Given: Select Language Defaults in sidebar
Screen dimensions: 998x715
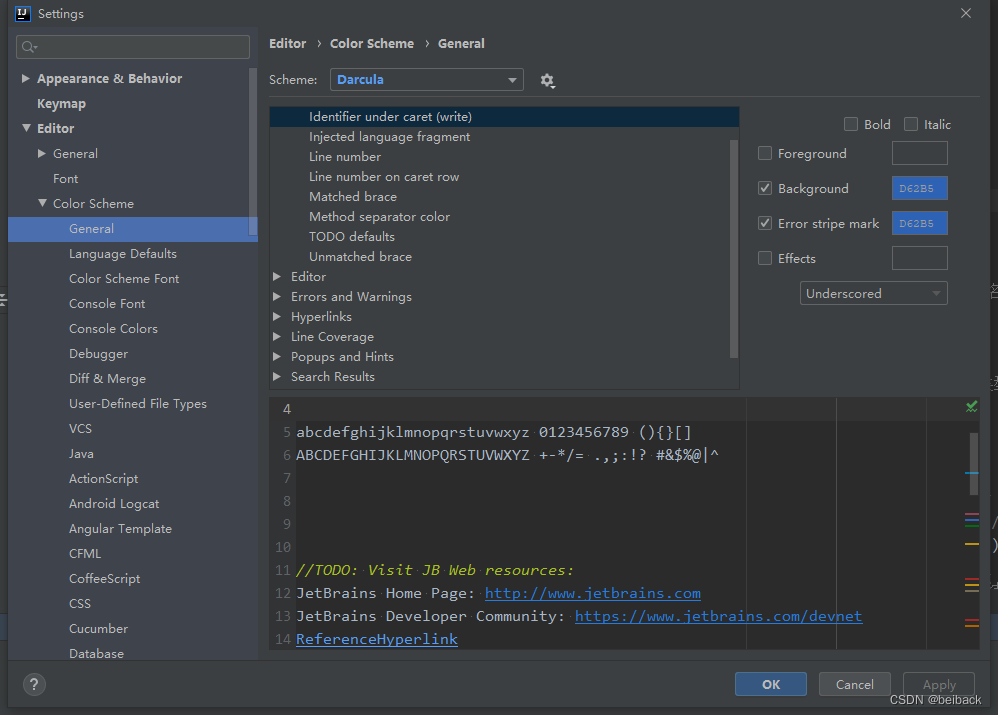Looking at the screenshot, I should tap(123, 253).
